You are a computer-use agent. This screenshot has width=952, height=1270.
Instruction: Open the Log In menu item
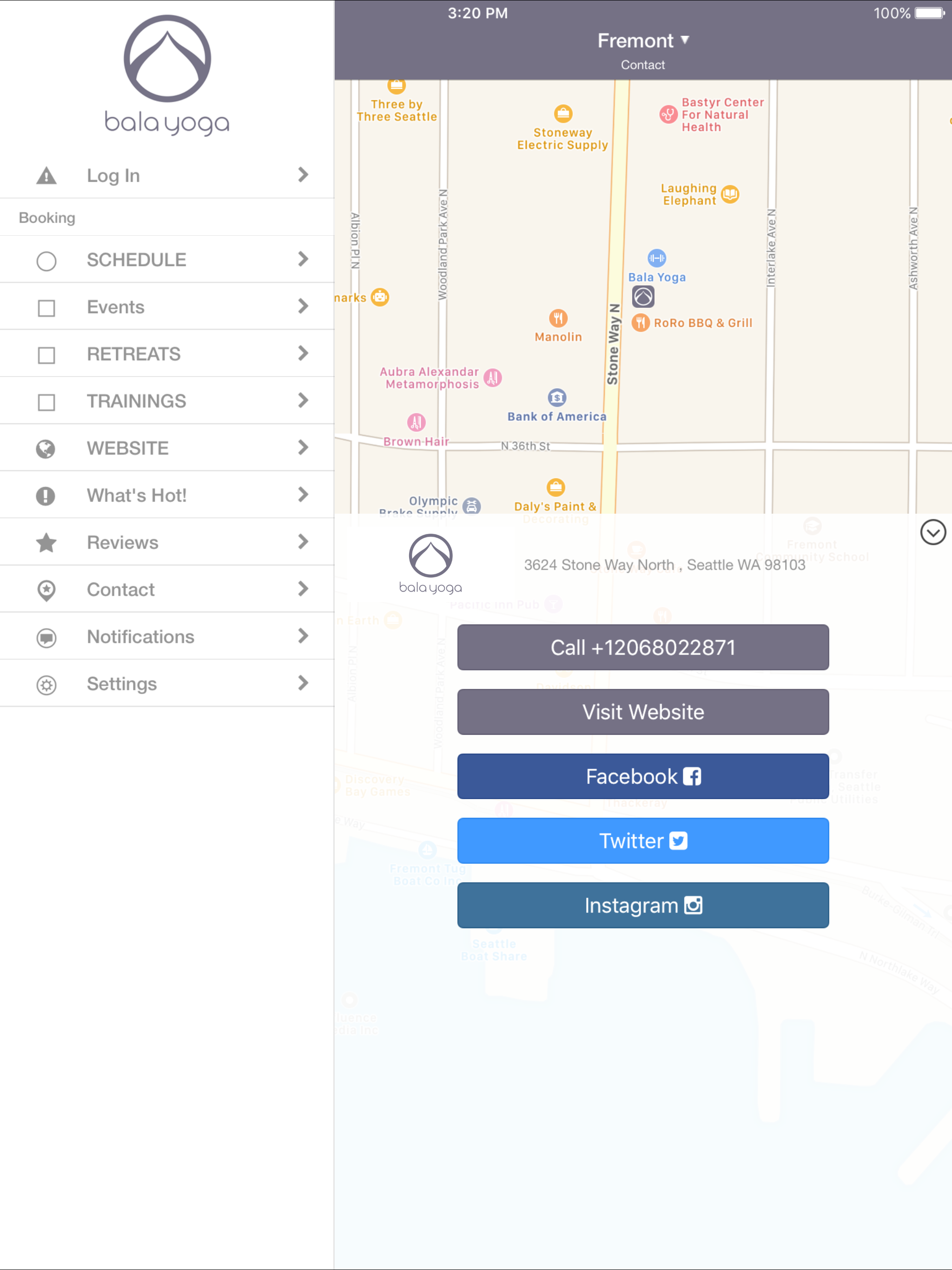coord(167,175)
